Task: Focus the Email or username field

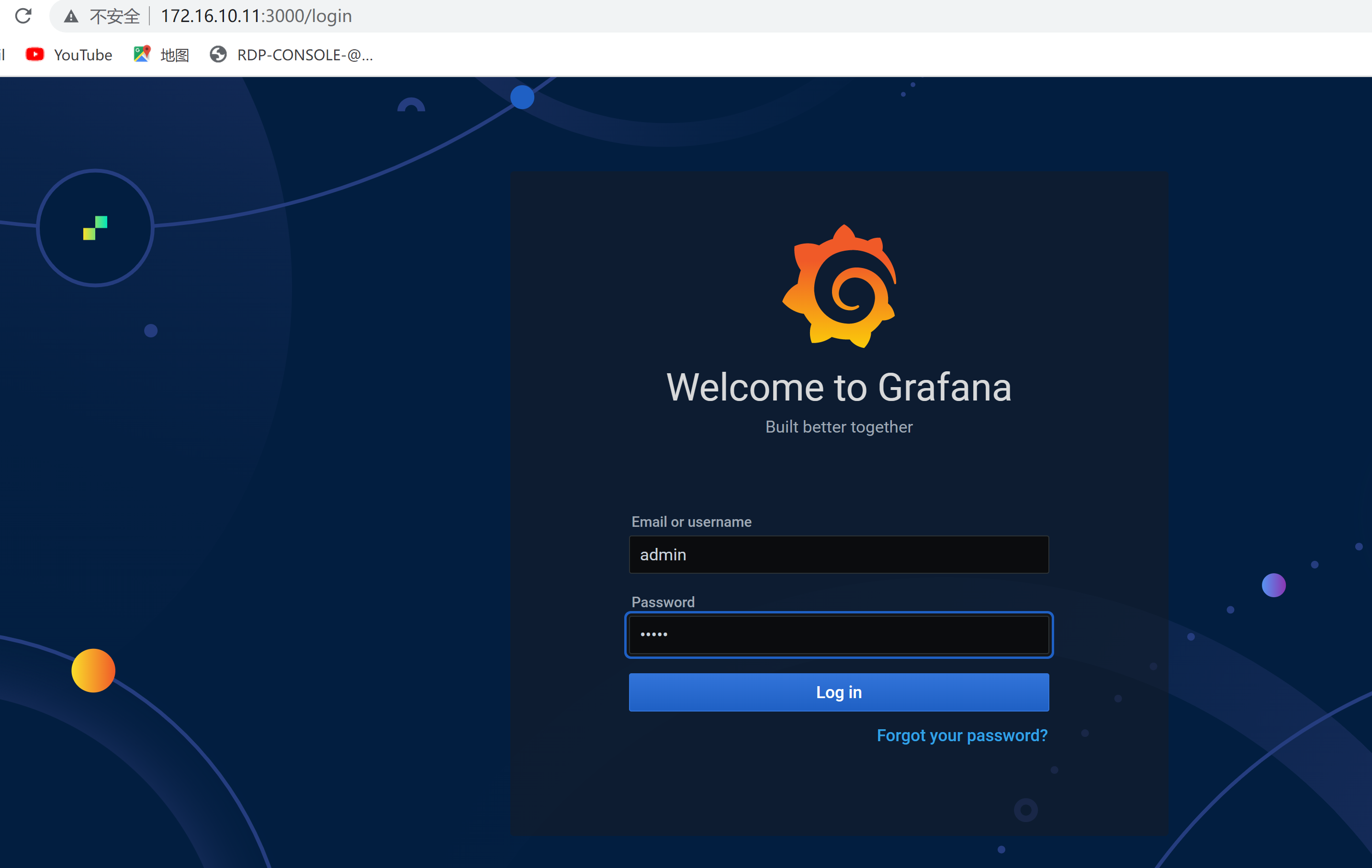Action: pos(839,554)
